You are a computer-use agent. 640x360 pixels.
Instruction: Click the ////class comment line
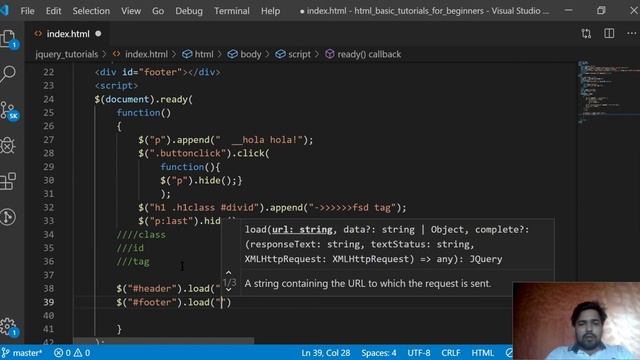point(141,235)
